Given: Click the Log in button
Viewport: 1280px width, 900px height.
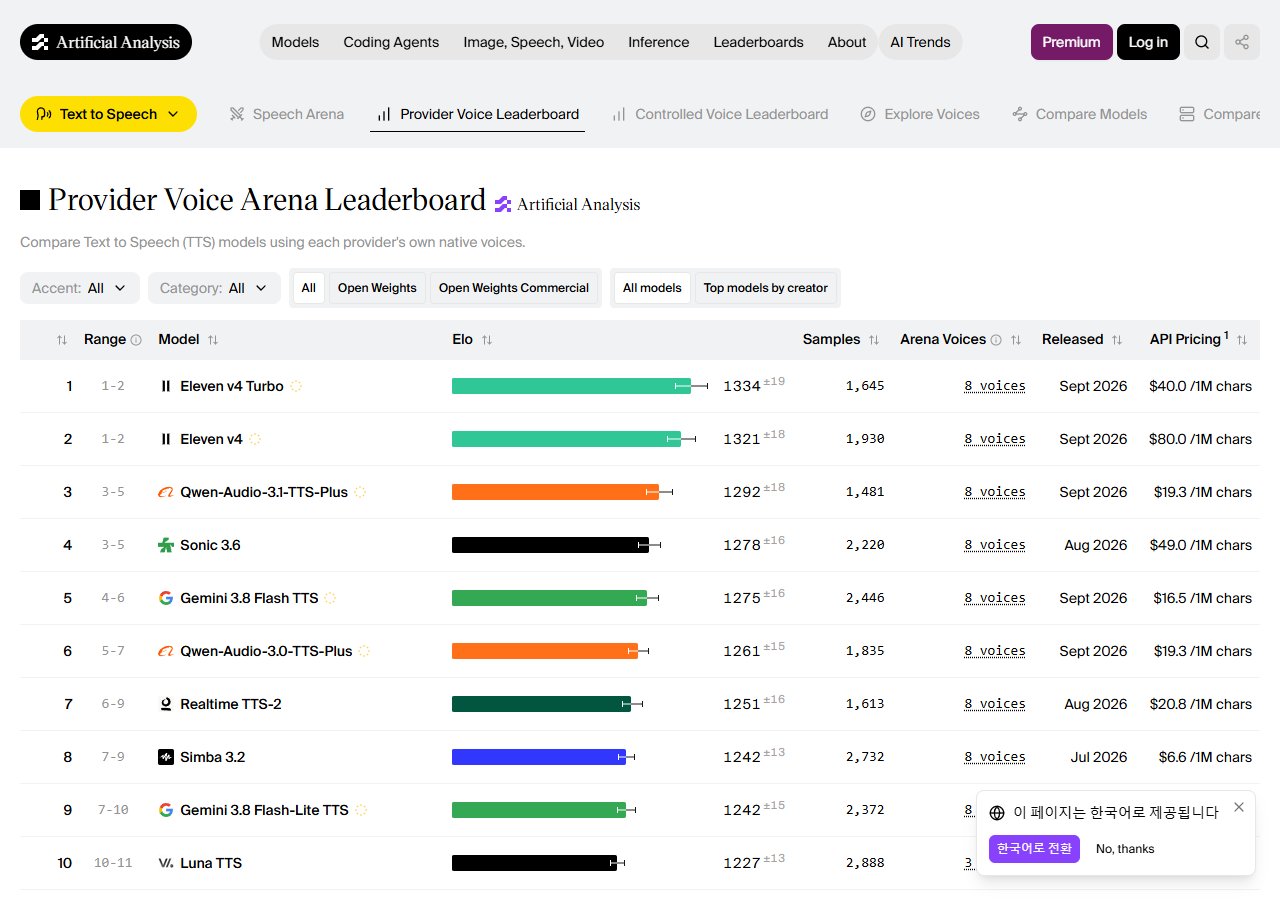Looking at the screenshot, I should (x=1148, y=42).
